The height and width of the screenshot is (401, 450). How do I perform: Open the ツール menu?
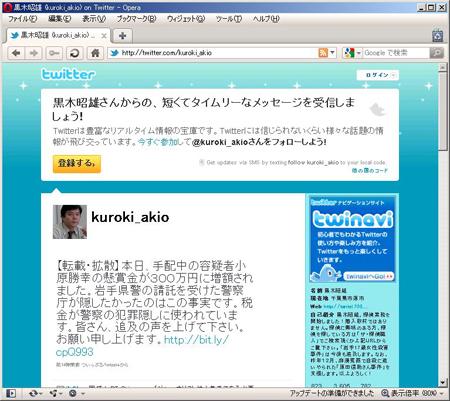228,19
